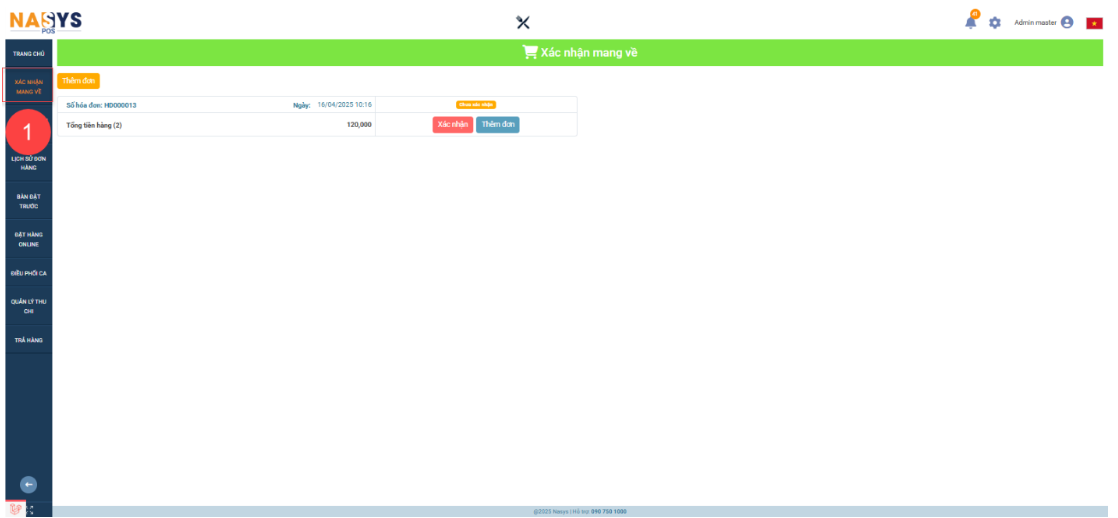Click the Admin master user avatar
The height and width of the screenshot is (518, 1118).
coord(1067,23)
